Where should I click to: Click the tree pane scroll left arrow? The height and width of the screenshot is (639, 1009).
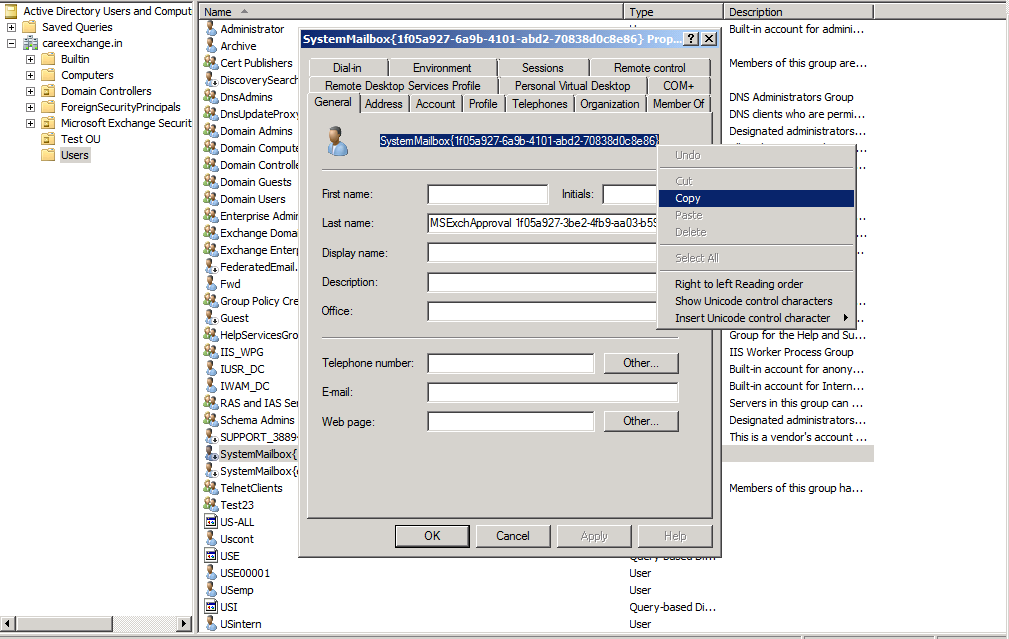tap(8, 623)
